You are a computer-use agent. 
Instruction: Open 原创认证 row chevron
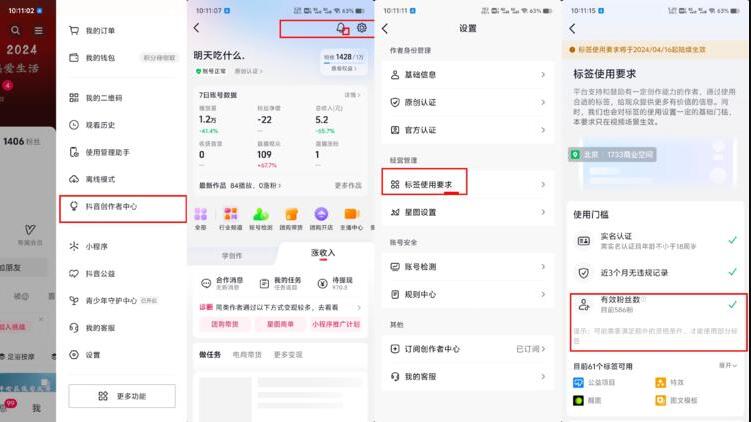[543, 102]
